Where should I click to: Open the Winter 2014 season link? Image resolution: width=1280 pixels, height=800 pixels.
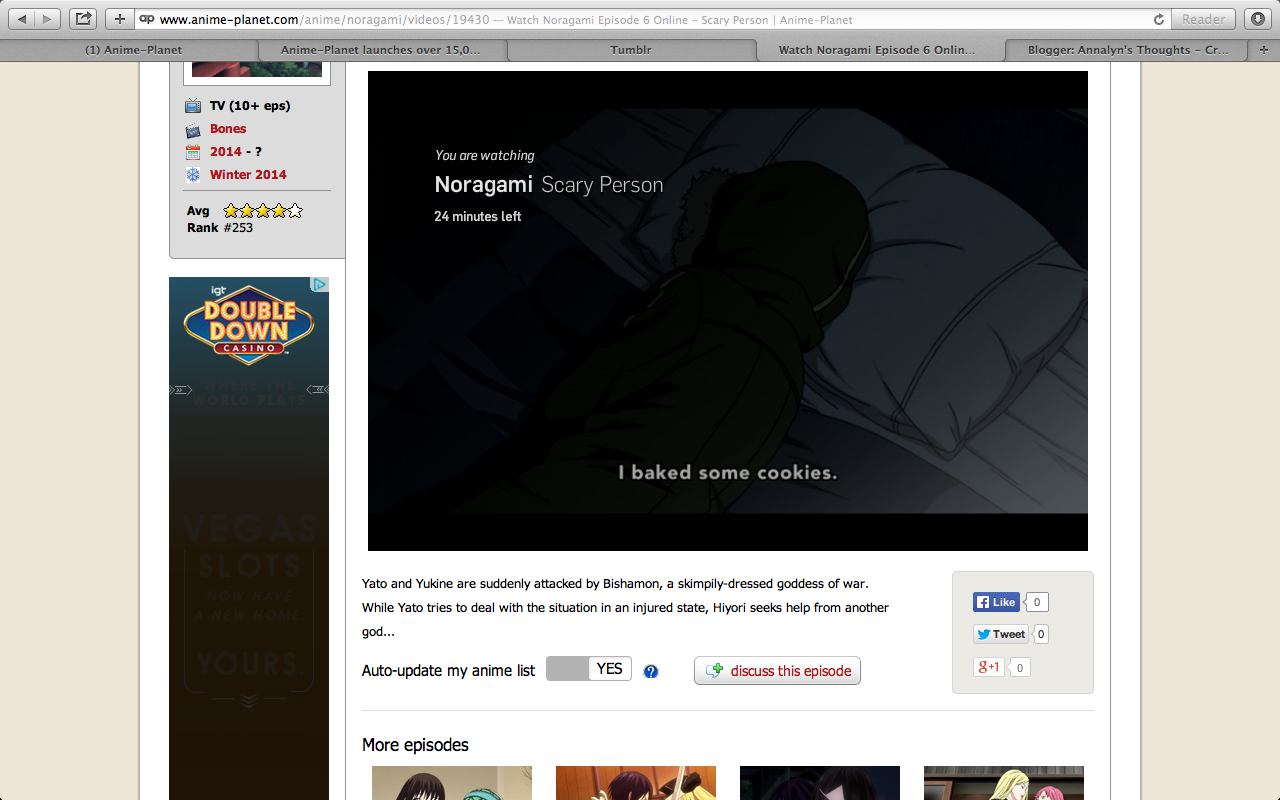pos(248,175)
